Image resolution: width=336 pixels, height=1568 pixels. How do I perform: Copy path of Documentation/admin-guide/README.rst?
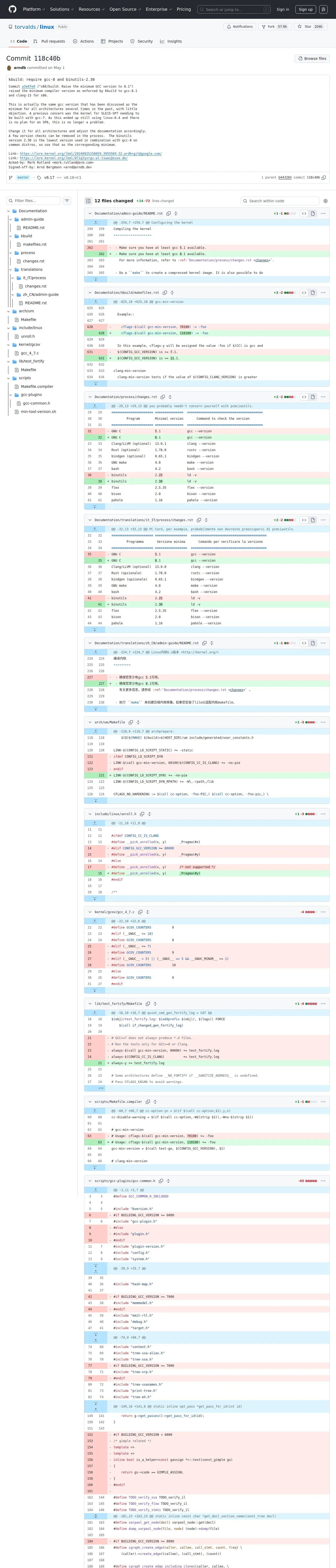click(x=168, y=214)
